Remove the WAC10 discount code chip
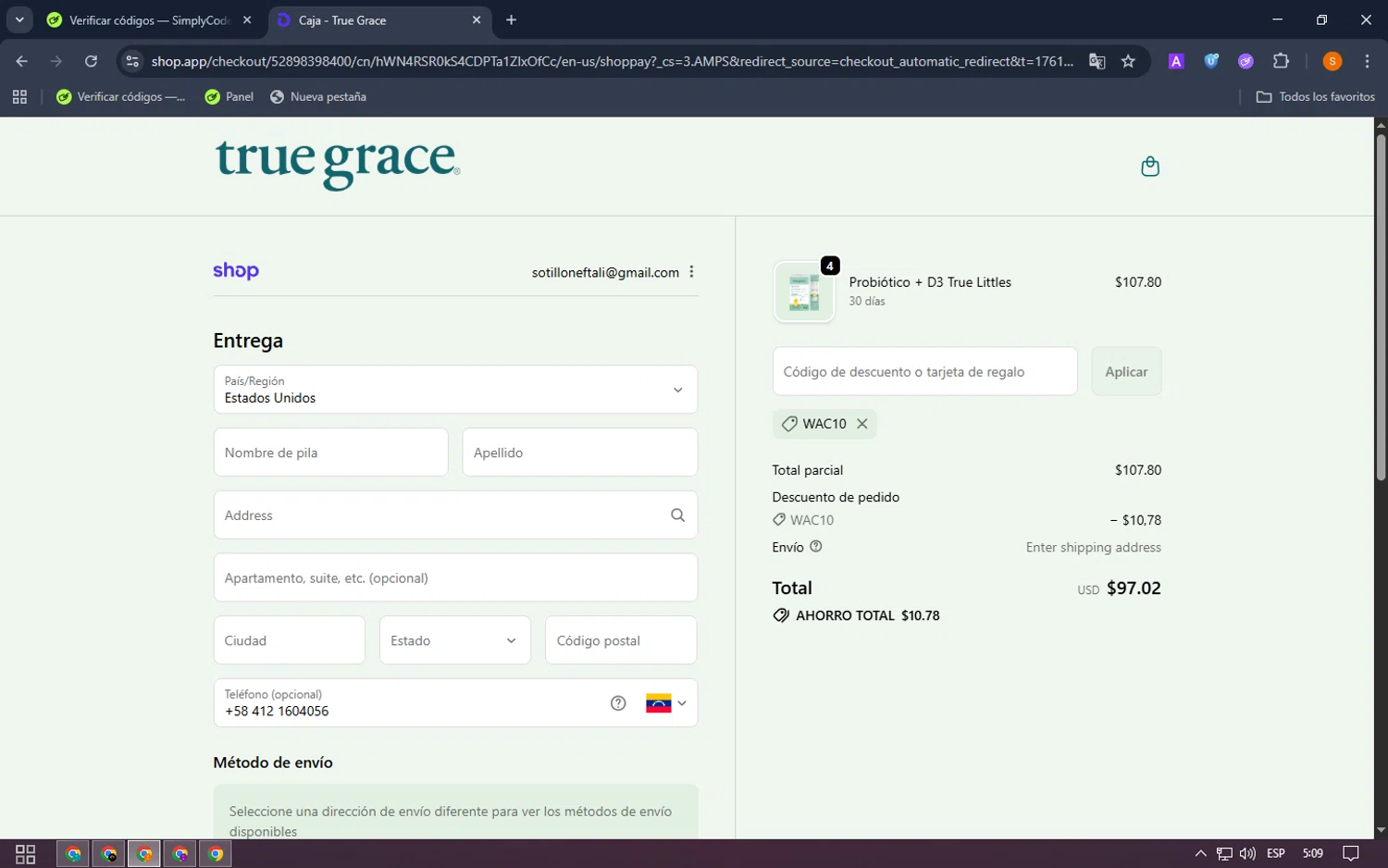The image size is (1388, 868). (861, 424)
